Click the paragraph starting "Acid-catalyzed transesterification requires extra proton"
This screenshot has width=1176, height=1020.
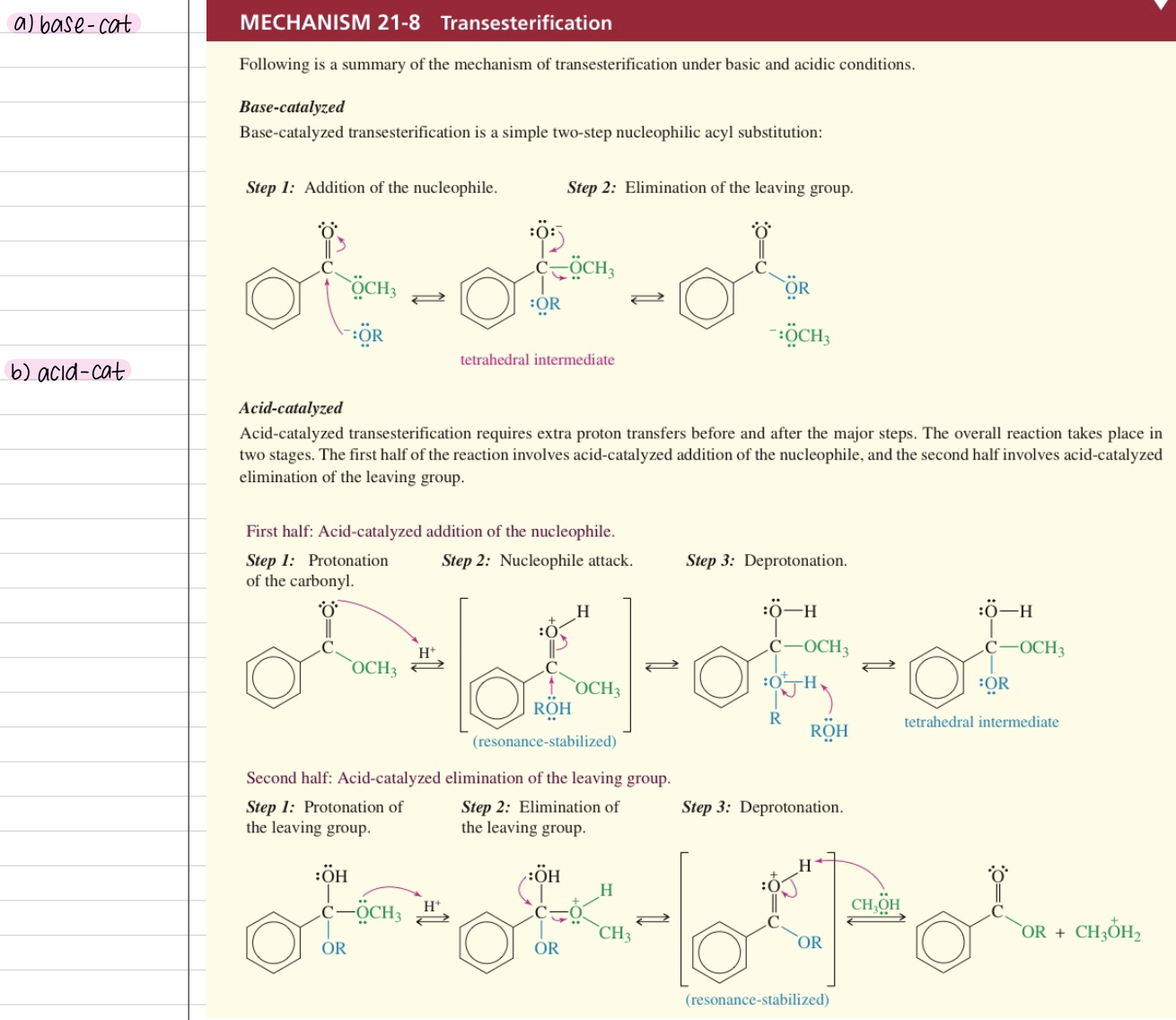click(x=700, y=455)
